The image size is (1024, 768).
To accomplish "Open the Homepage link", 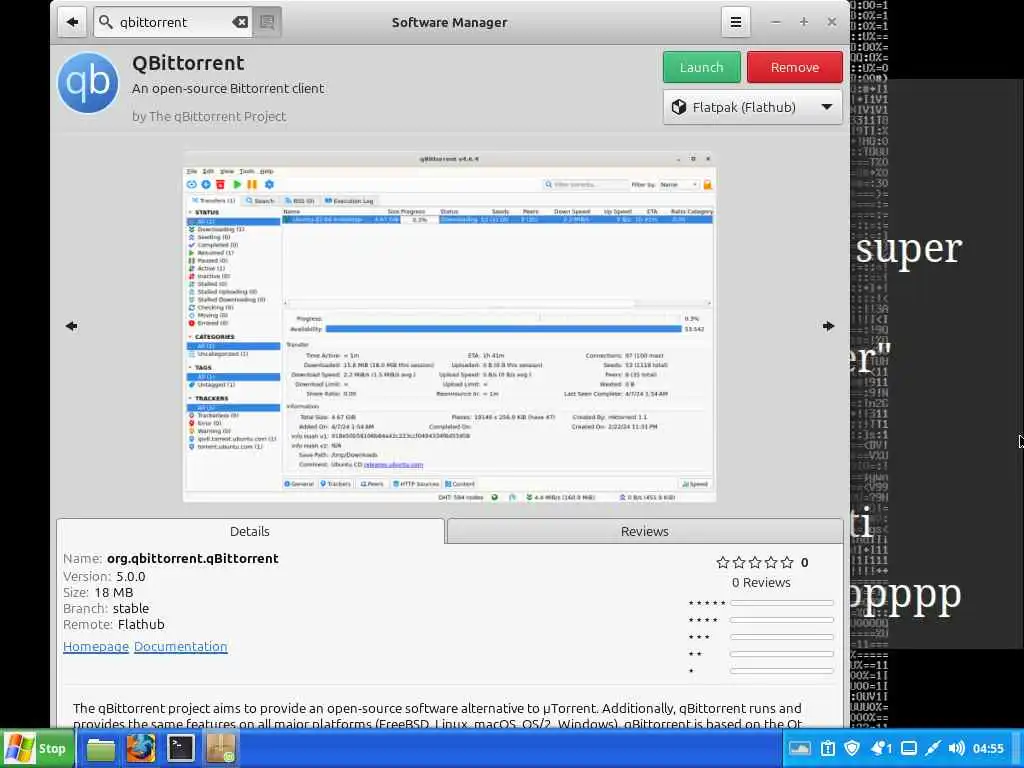I will 96,647.
